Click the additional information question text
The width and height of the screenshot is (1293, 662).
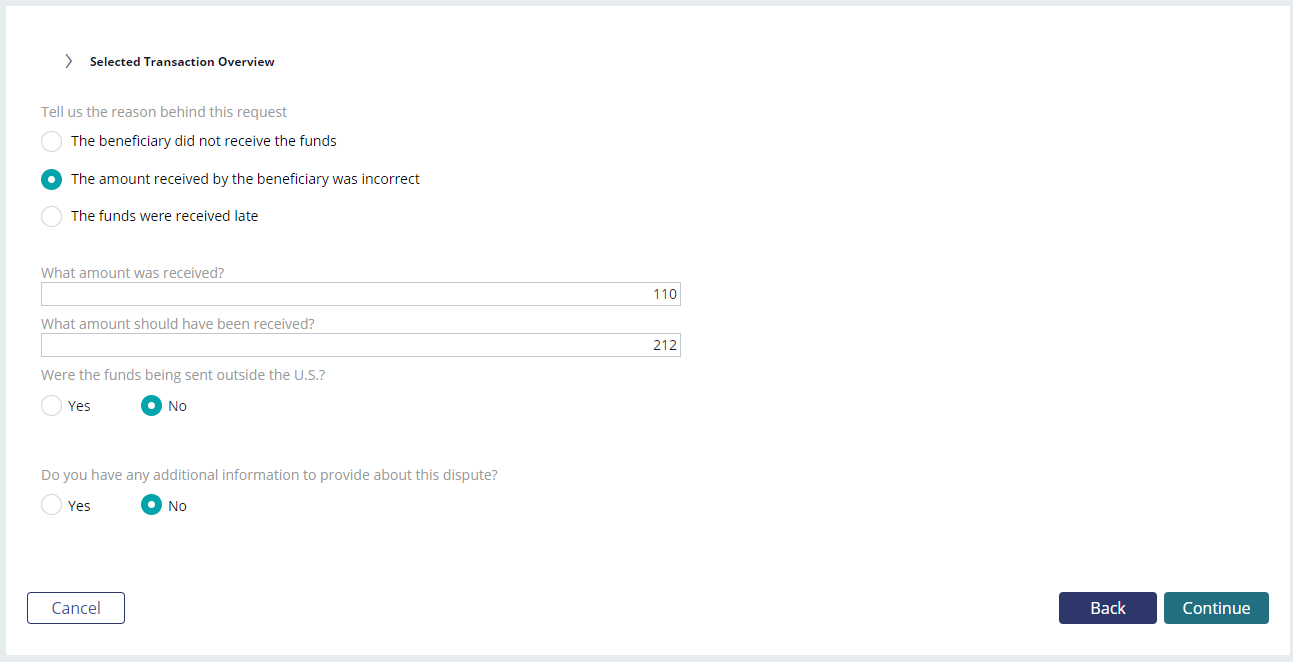[269, 475]
